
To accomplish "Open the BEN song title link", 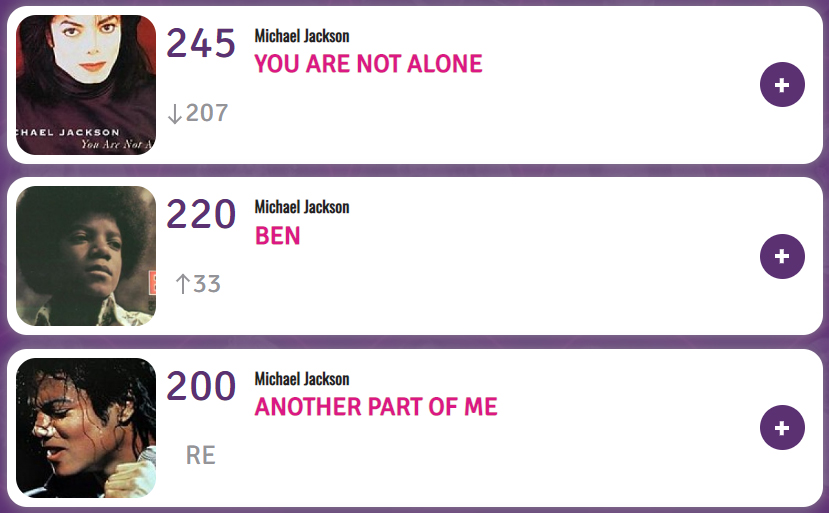I will (278, 236).
